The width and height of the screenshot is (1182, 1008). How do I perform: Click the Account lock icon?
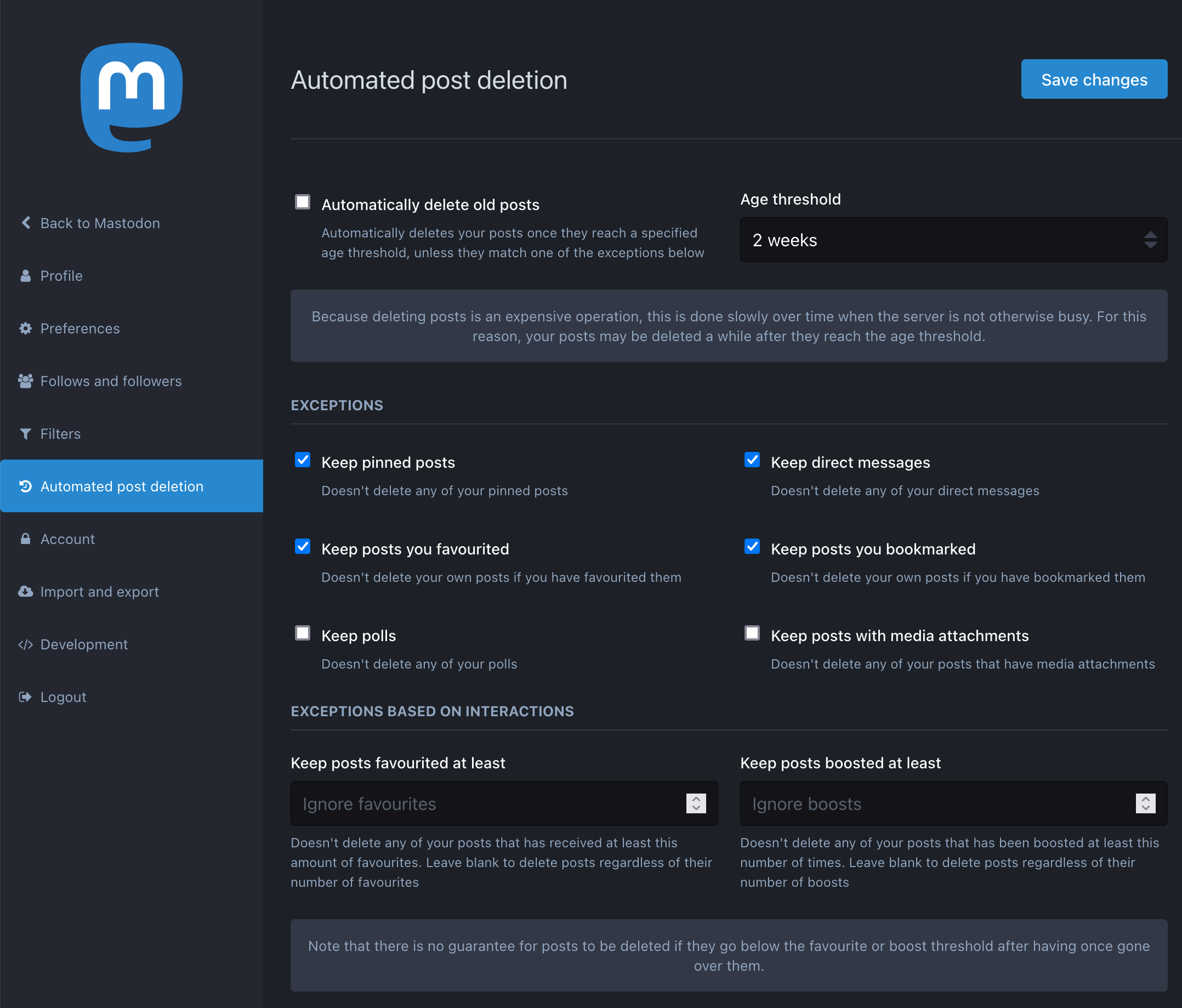pyautogui.click(x=26, y=539)
